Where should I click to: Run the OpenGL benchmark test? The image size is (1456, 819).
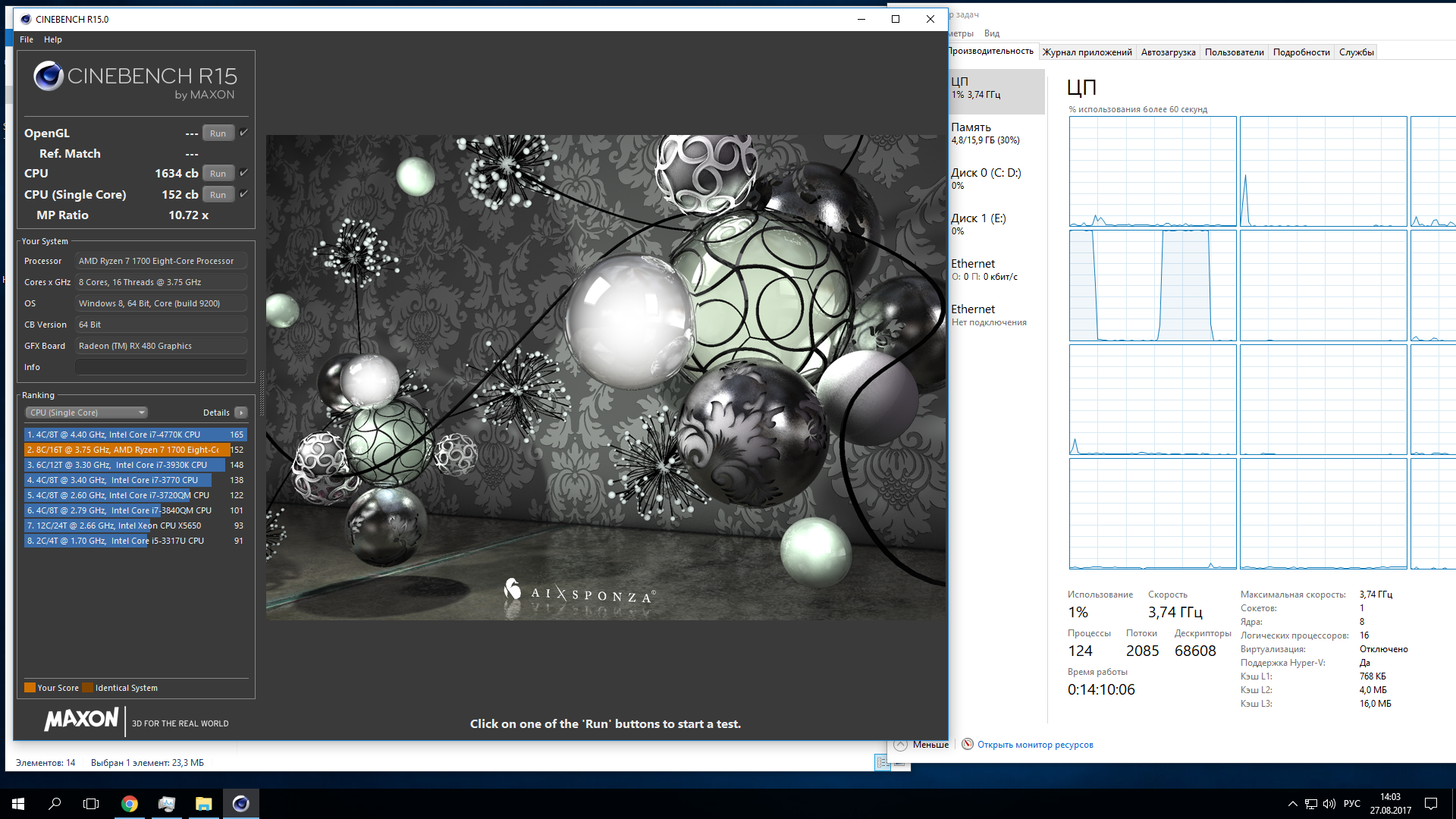[x=218, y=133]
